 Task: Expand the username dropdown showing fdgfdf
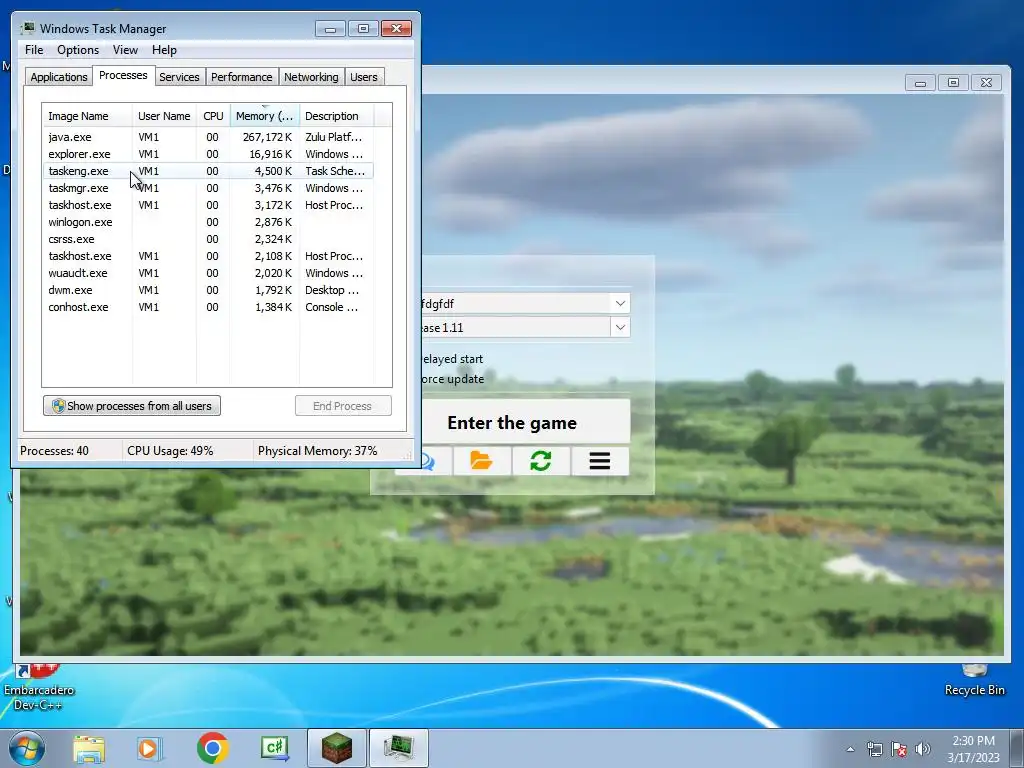click(x=620, y=303)
